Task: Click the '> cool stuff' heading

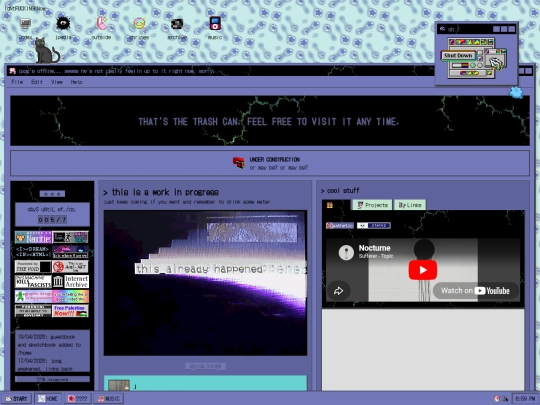Action: pos(340,190)
